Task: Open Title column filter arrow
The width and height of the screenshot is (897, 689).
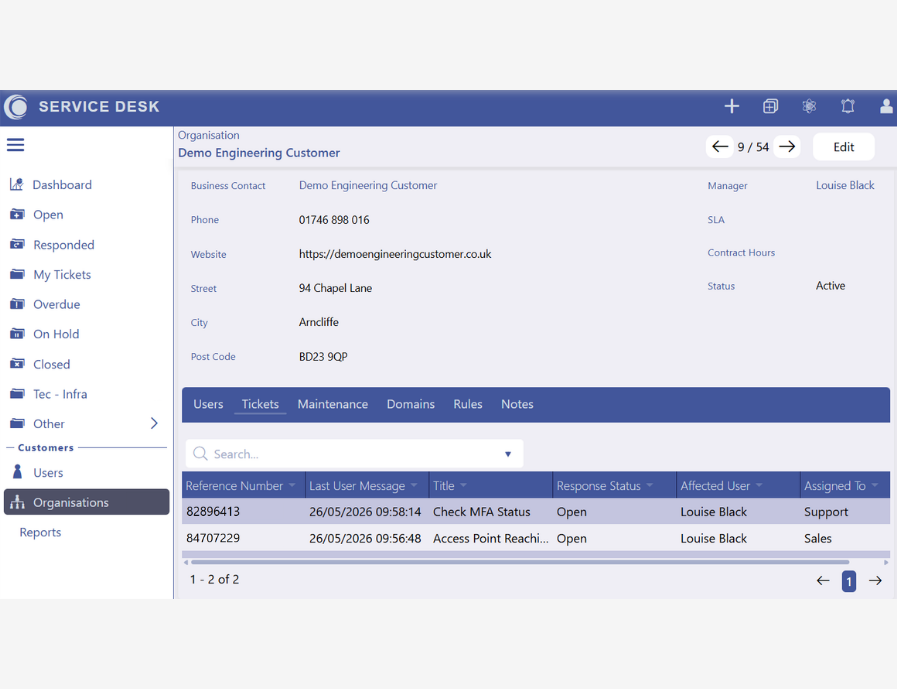Action: 463,485
